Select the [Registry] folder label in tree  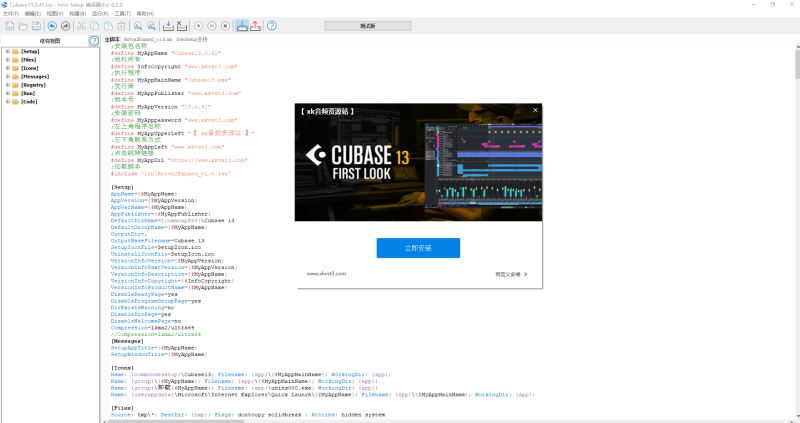click(33, 85)
